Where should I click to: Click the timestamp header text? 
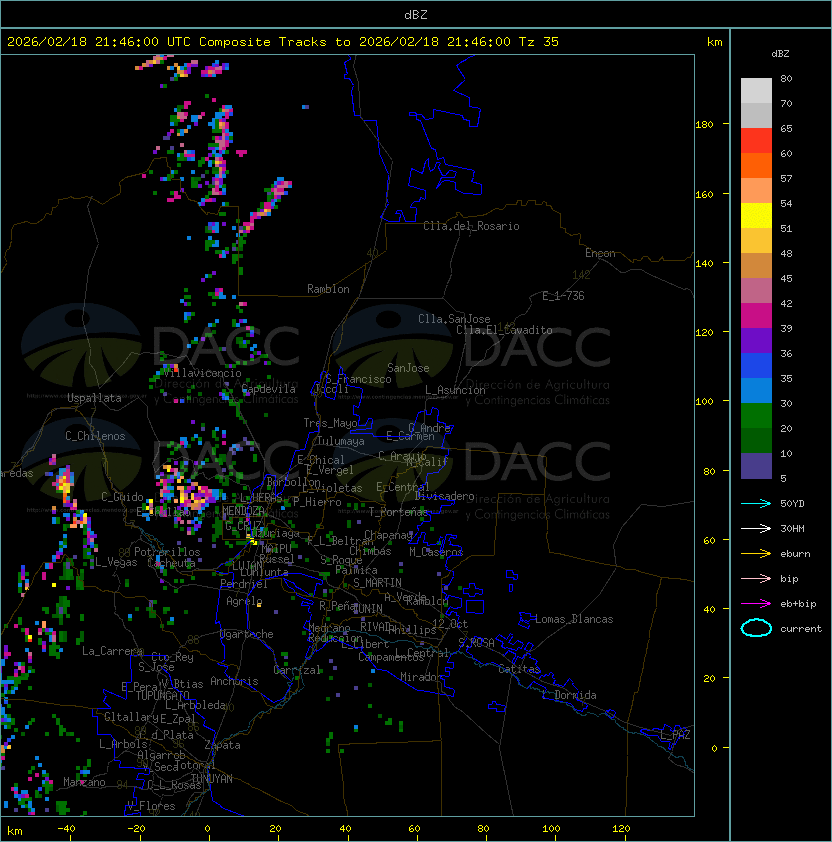tap(283, 42)
